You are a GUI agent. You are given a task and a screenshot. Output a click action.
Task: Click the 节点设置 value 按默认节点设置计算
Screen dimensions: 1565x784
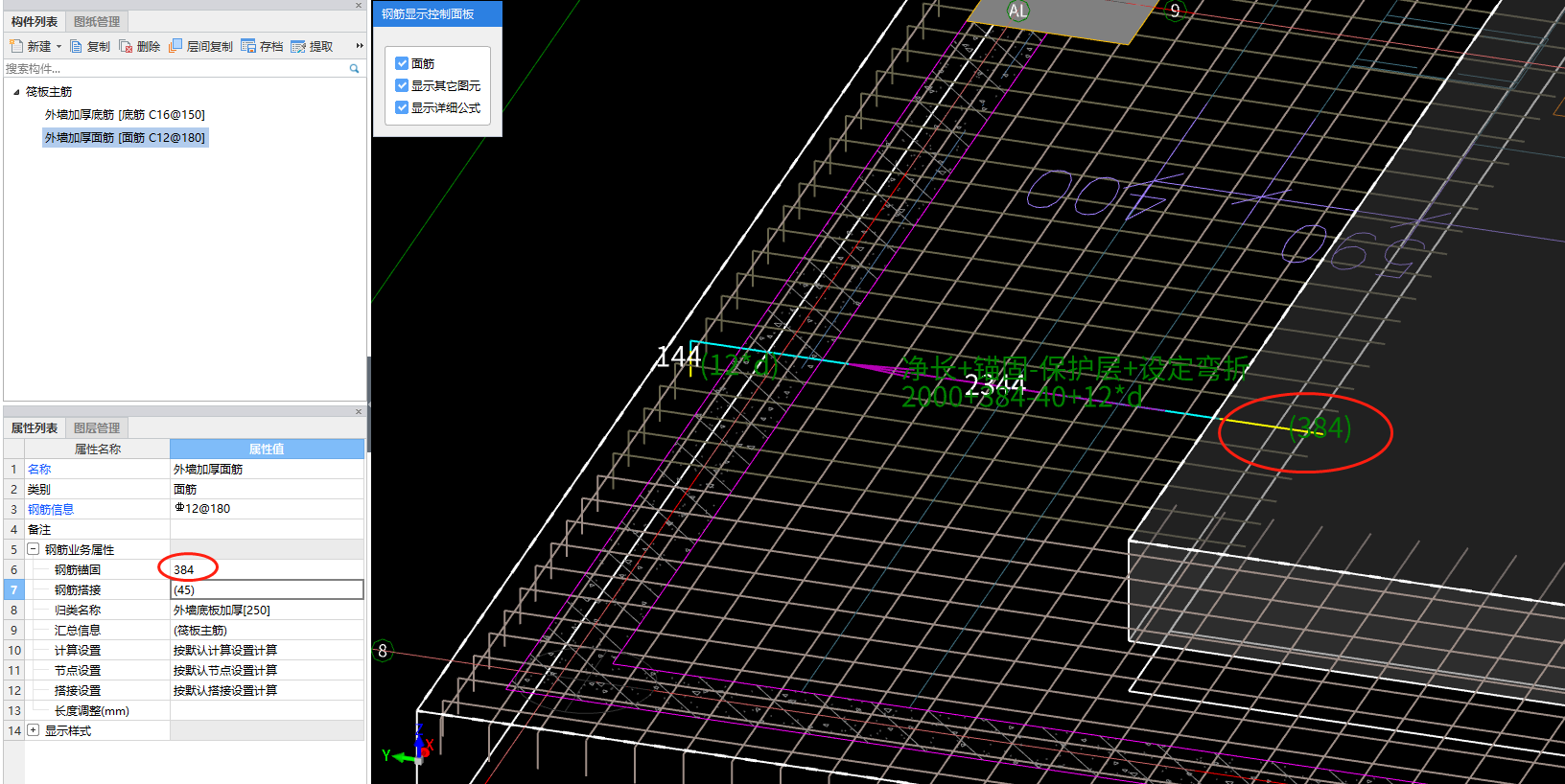pyautogui.click(x=267, y=670)
